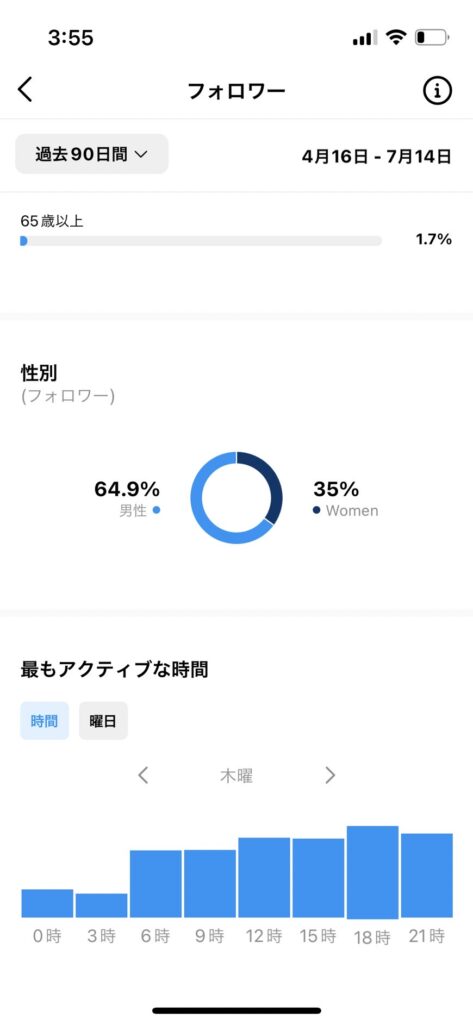Tap the 木曜 day label

click(236, 776)
